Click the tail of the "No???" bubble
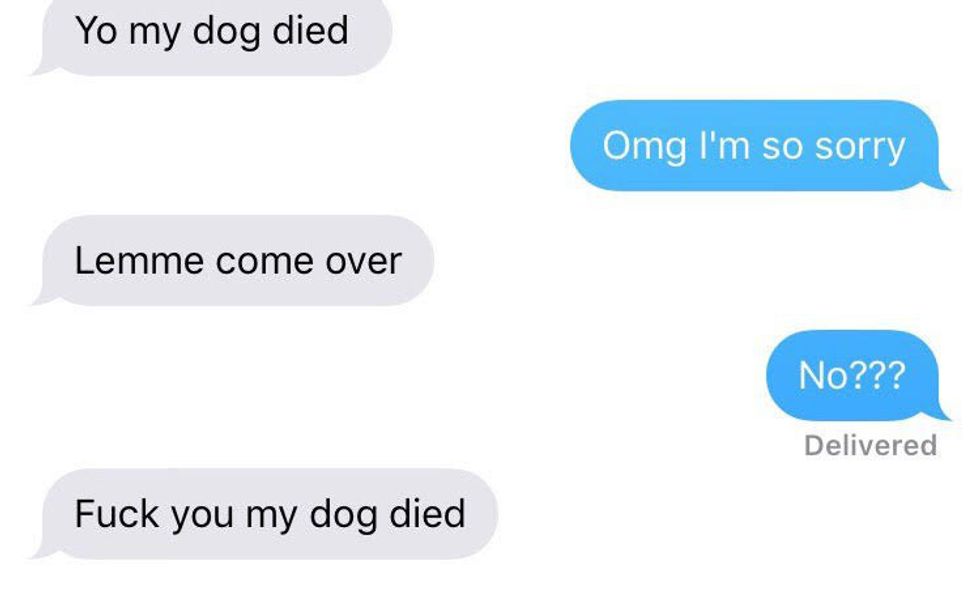This screenshot has width=980, height=609. coord(941,413)
